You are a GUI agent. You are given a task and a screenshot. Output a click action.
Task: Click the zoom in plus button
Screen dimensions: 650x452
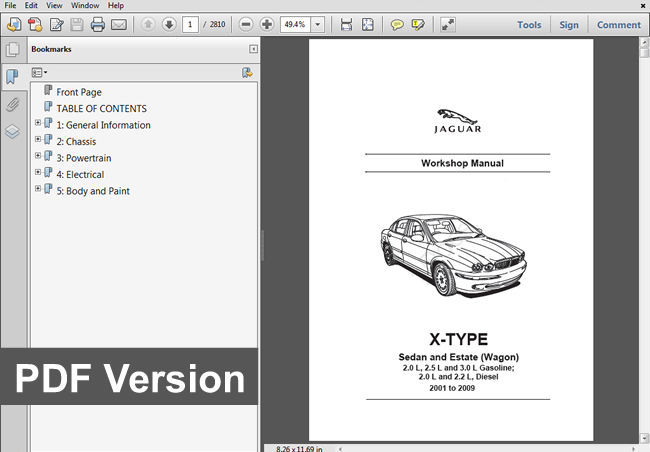[267, 24]
